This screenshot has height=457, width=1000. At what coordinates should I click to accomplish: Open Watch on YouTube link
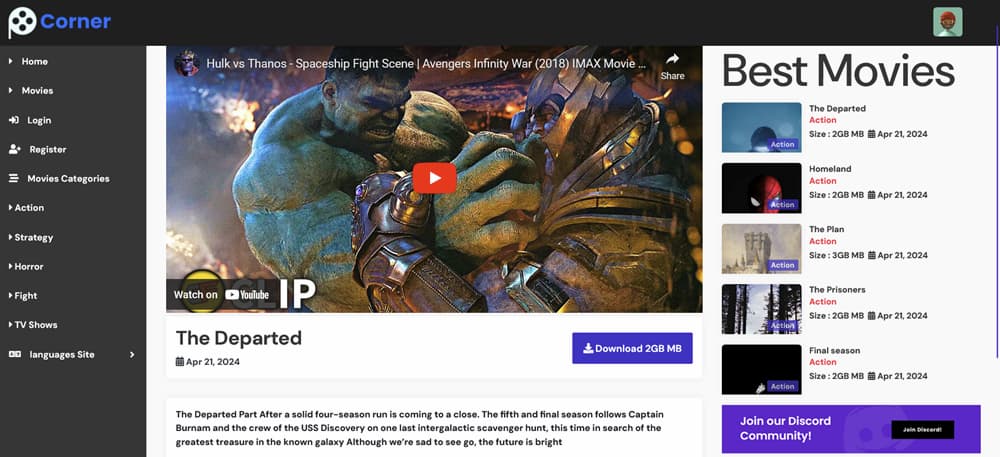221,294
